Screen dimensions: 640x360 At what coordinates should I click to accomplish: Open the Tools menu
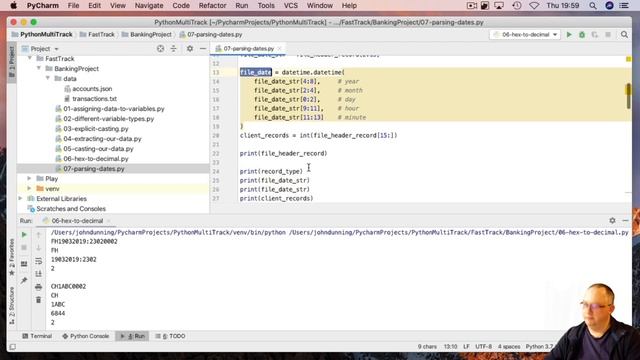[266, 6]
